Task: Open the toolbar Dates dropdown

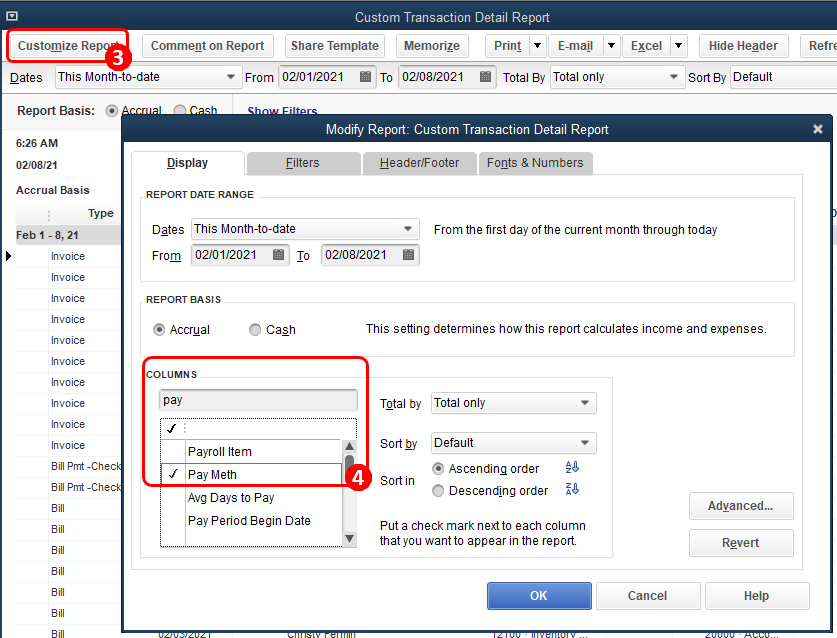Action: click(231, 77)
